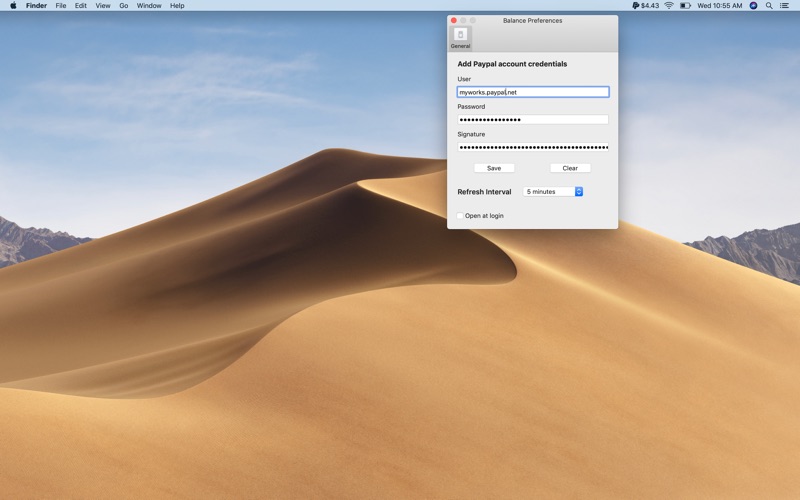Viewport: 800px width, 500px height.
Task: Open the Finder menu
Action: 36,6
